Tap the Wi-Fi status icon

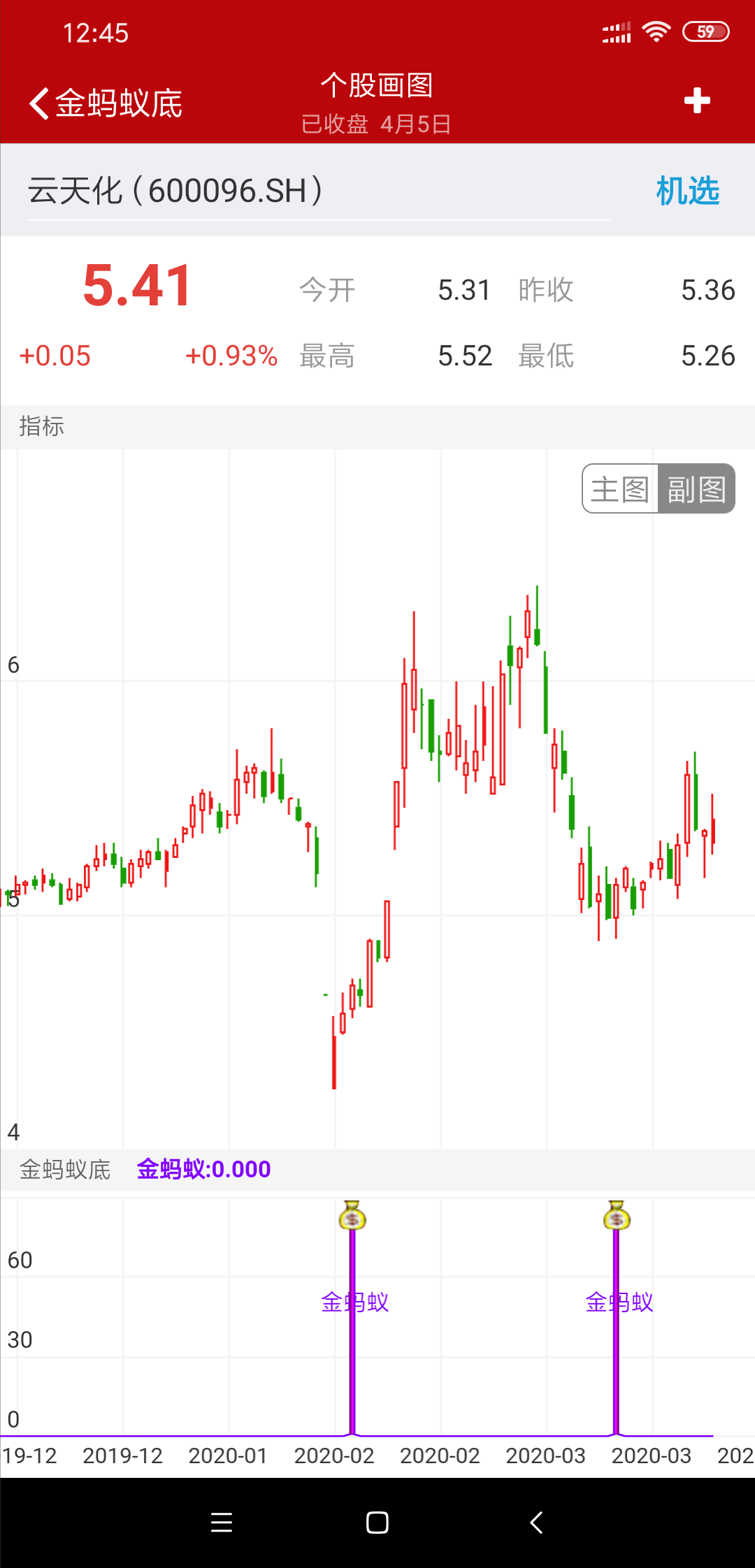coord(656,32)
